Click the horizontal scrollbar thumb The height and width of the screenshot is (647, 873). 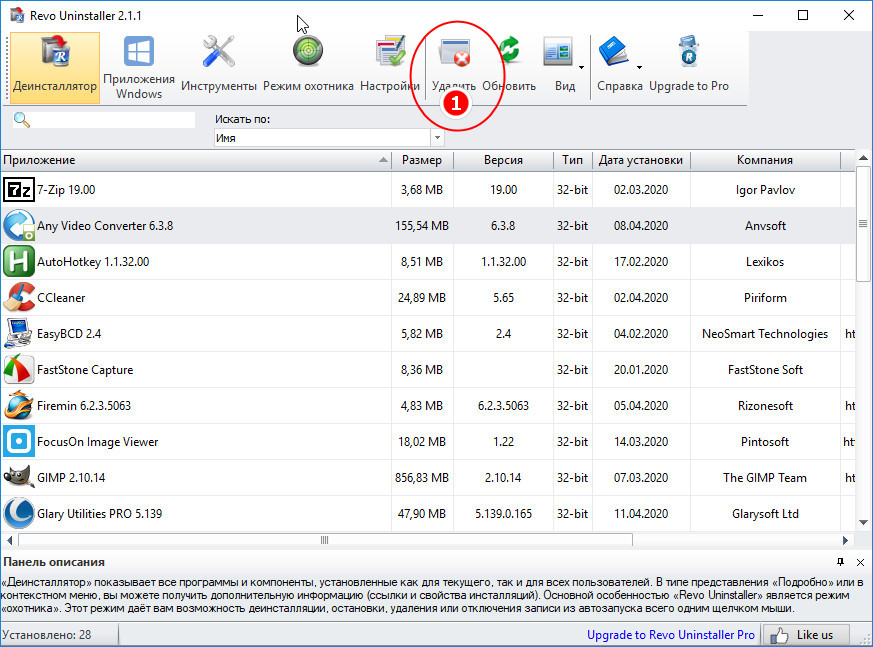[x=325, y=540]
